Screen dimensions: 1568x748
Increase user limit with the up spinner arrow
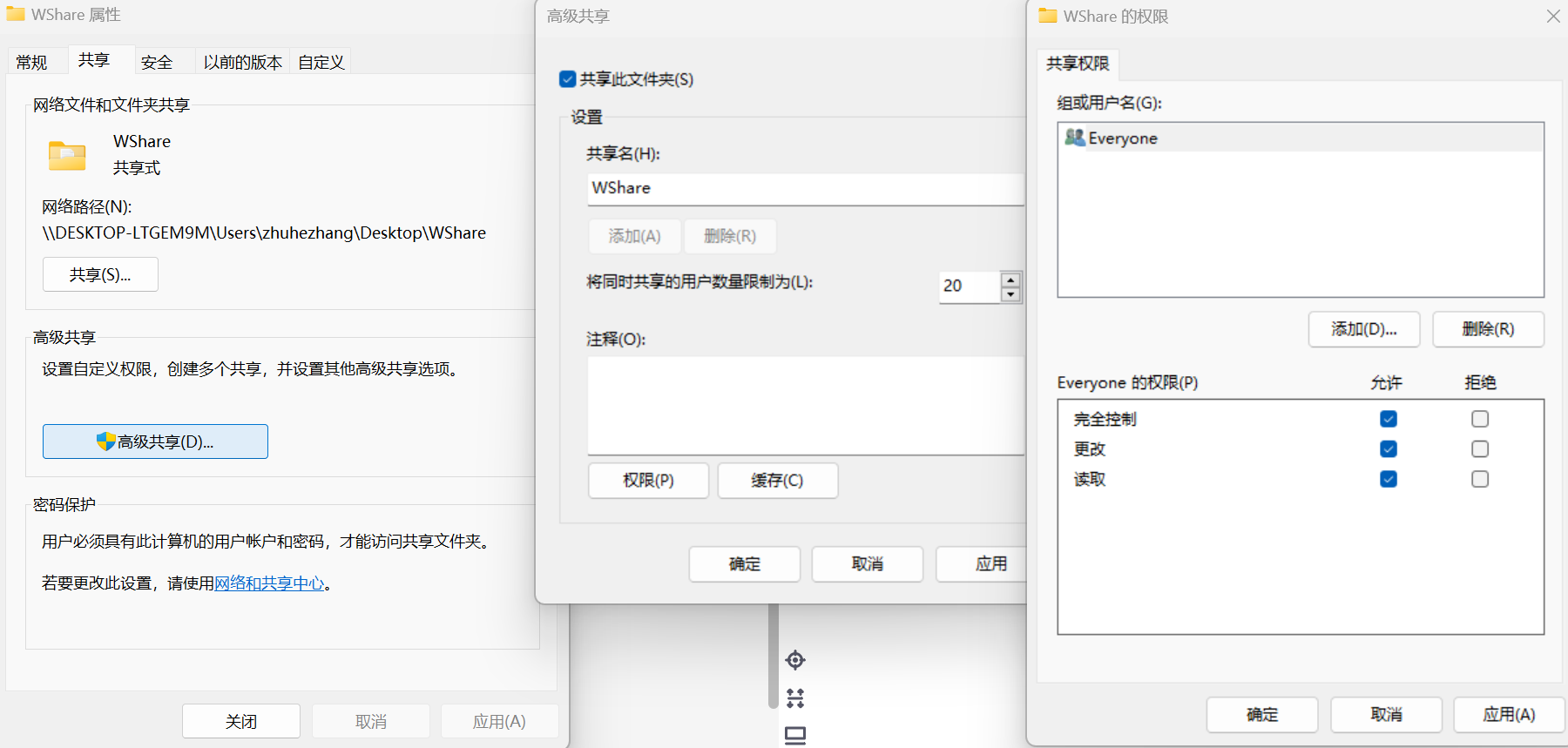(x=1010, y=280)
